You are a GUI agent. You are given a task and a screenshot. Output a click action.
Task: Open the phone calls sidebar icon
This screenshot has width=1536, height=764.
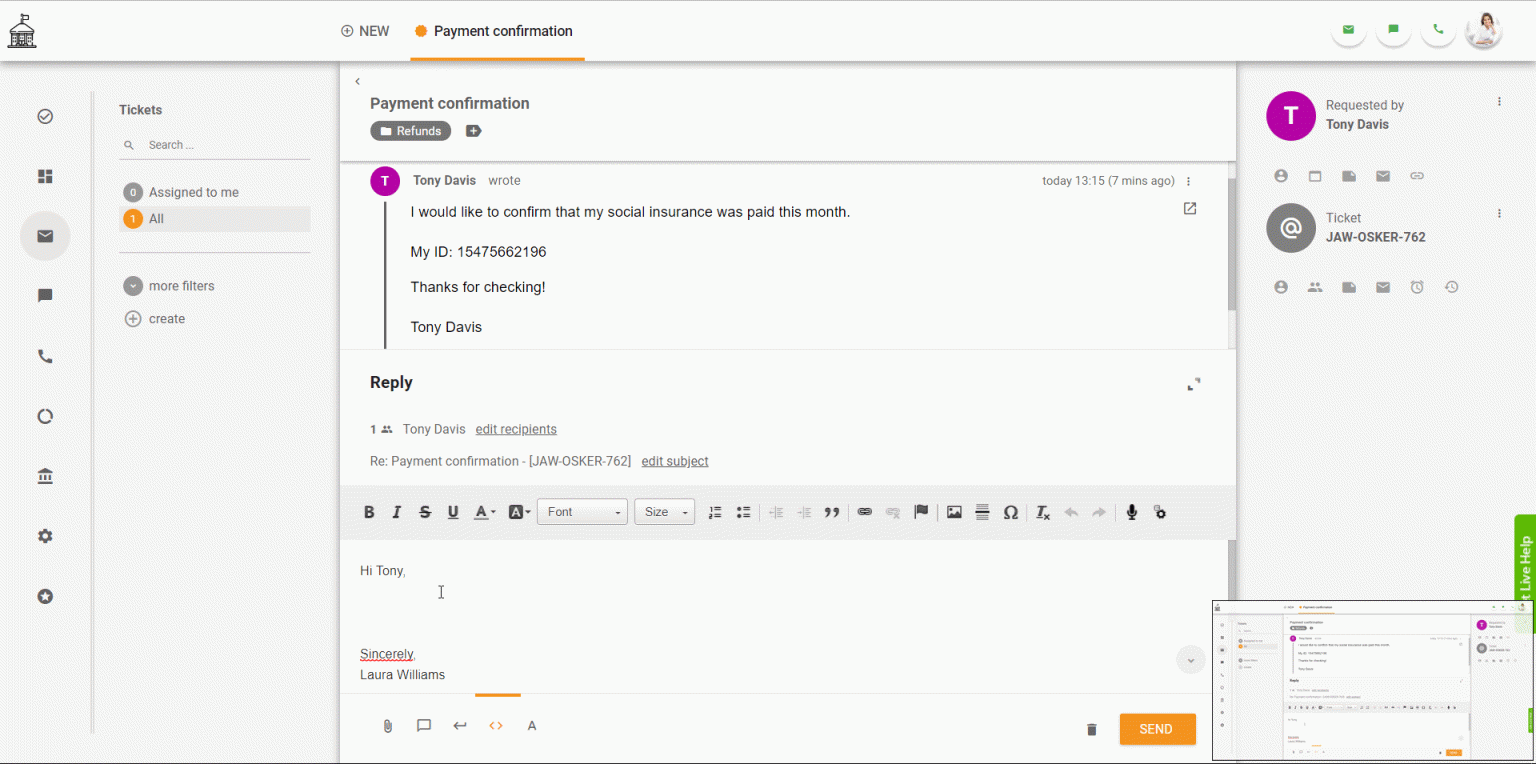point(45,356)
